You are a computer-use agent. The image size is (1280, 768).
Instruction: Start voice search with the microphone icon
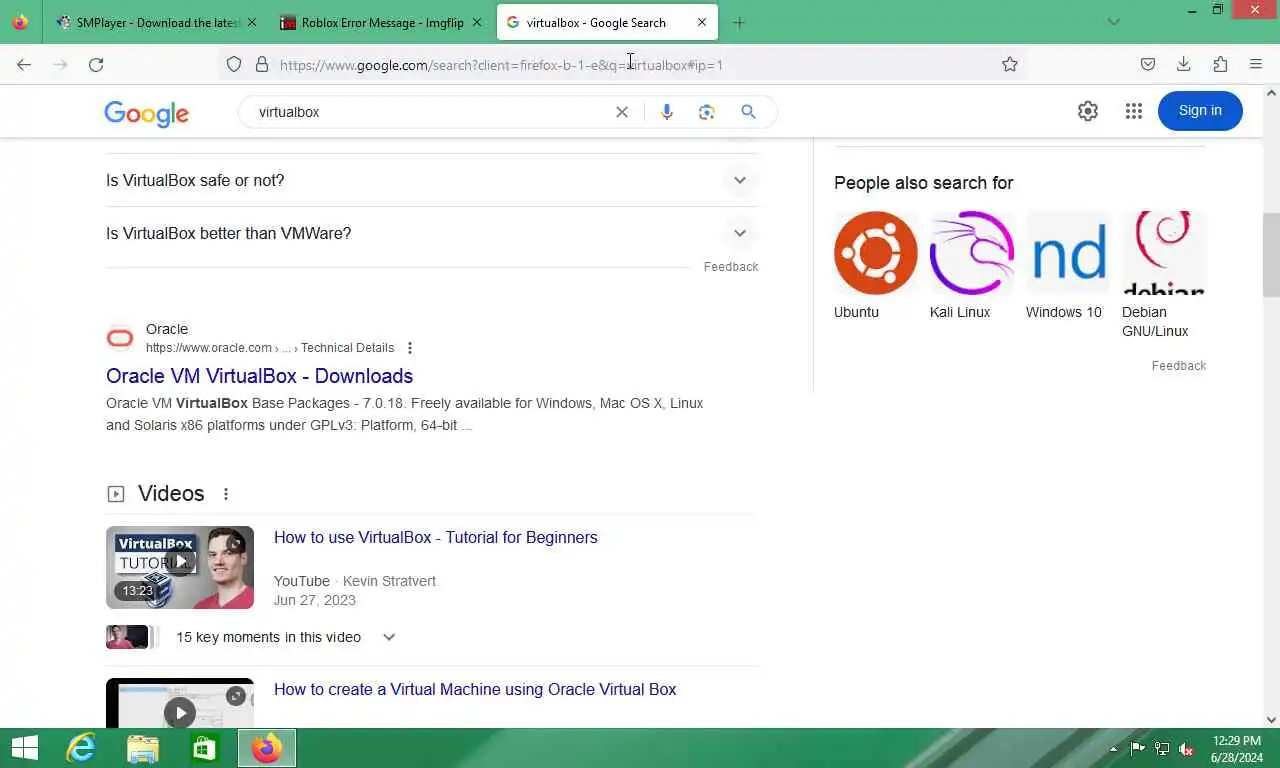tap(667, 112)
